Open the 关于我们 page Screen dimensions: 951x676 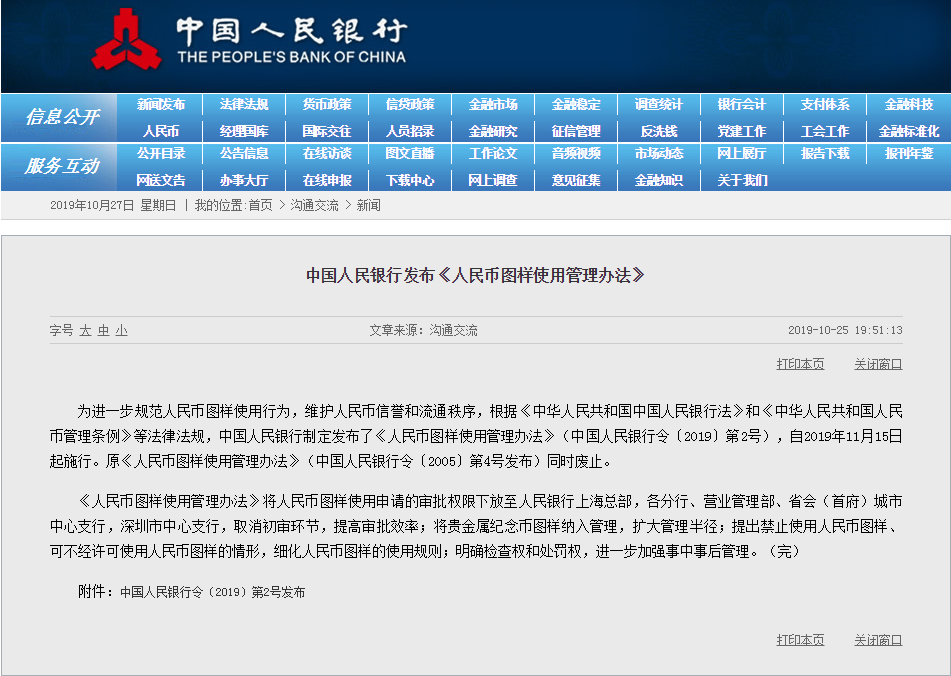pyautogui.click(x=742, y=180)
